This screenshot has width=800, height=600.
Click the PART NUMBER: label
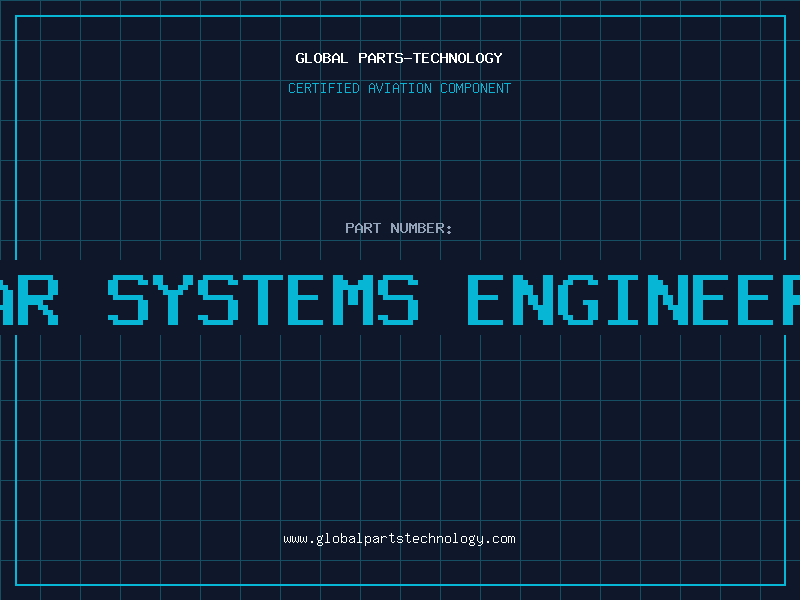[x=398, y=228]
